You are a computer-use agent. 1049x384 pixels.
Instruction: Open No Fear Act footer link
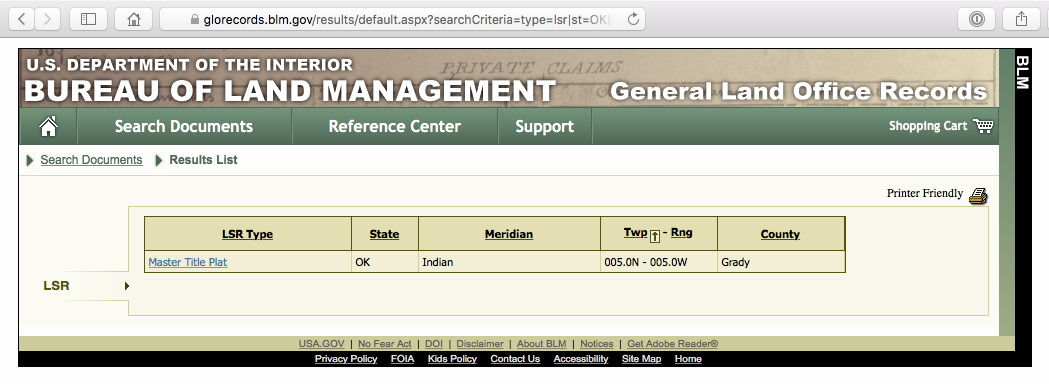385,344
